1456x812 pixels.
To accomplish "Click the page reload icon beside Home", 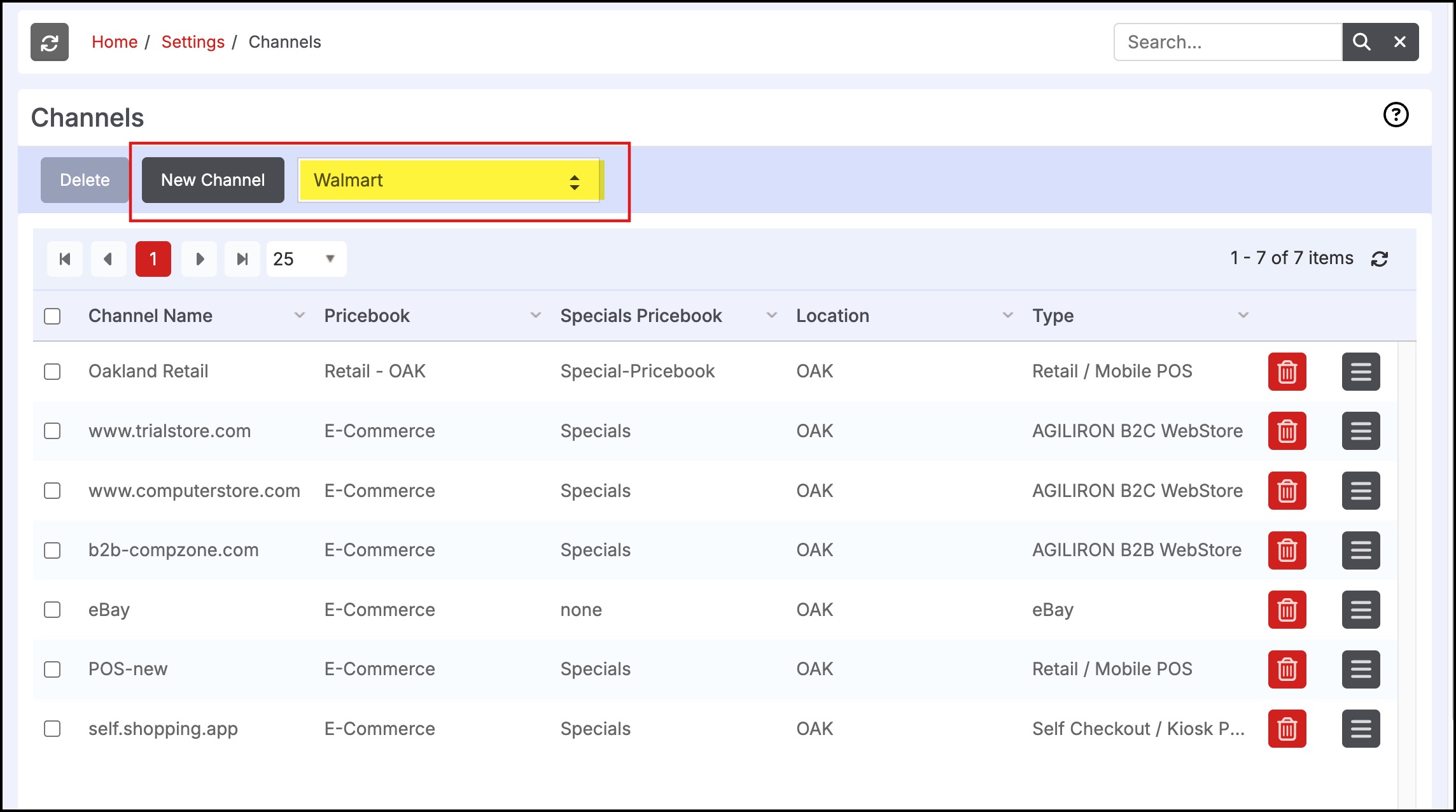I will pyautogui.click(x=50, y=42).
